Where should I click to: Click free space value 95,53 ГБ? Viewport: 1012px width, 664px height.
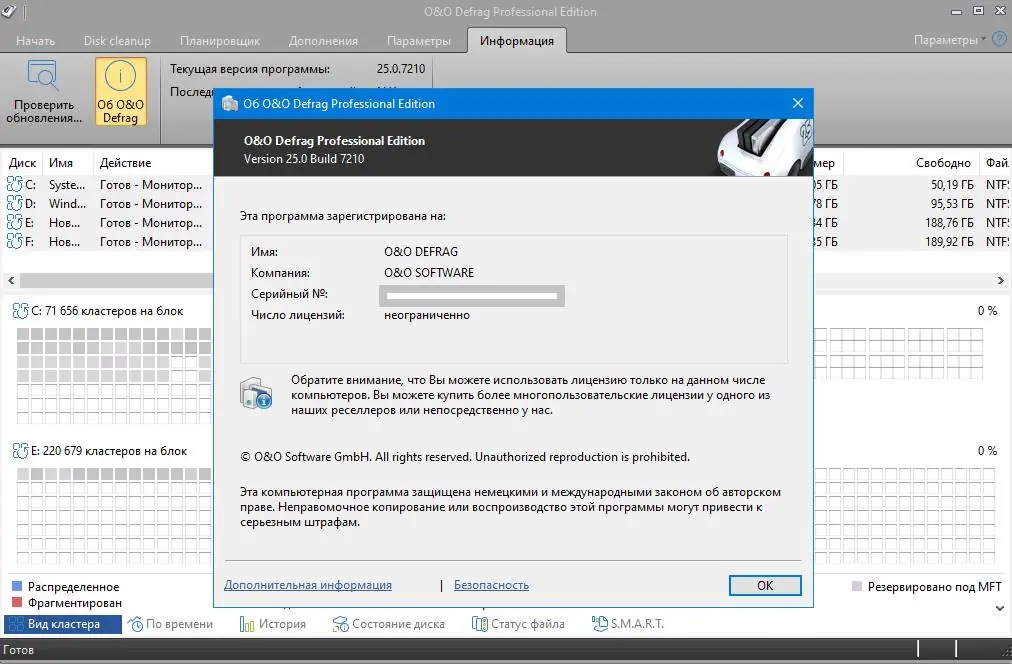pos(952,204)
